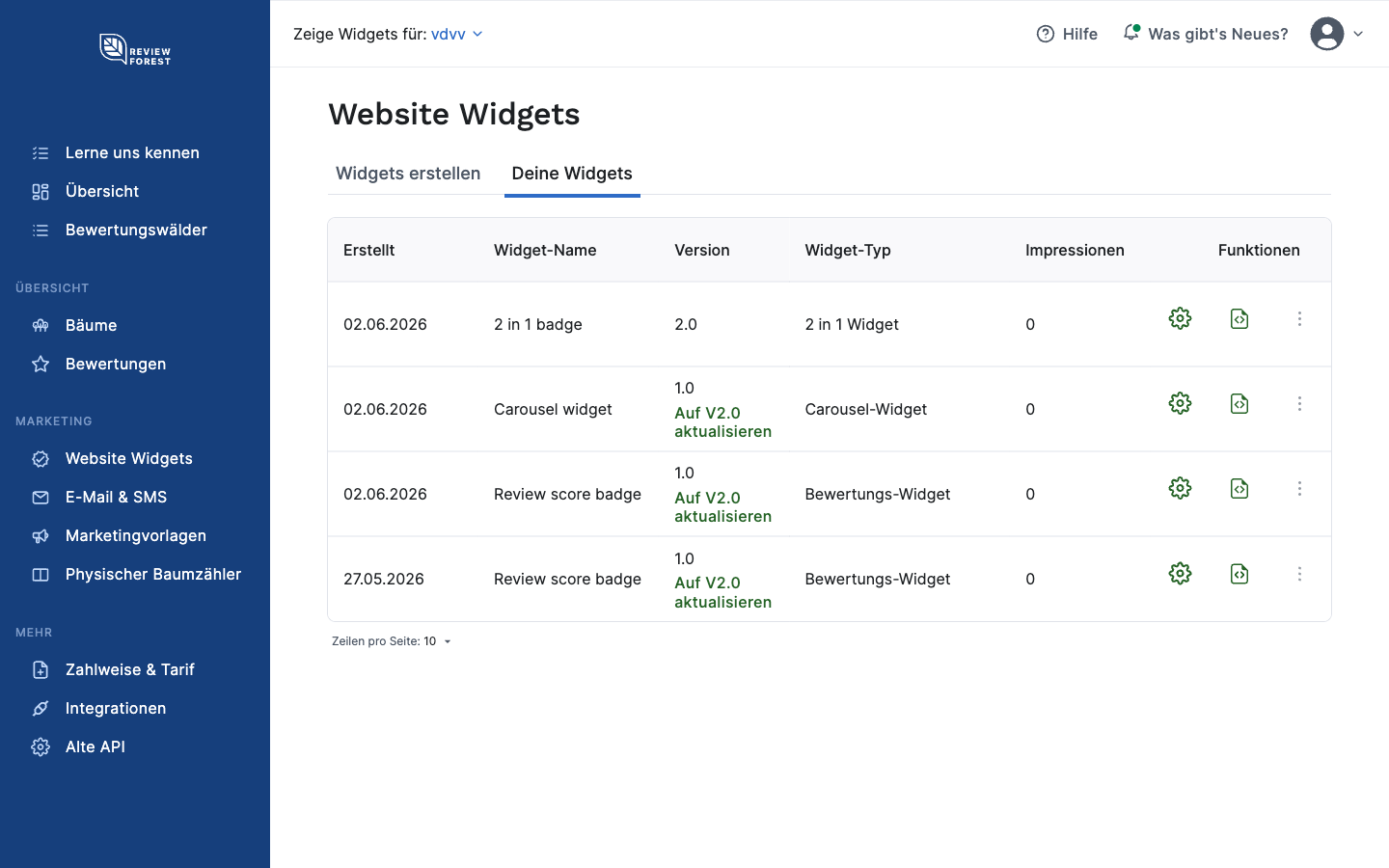Screen dimensions: 1389x868
Task: Switch to Widgets erstellen tab
Action: (408, 174)
